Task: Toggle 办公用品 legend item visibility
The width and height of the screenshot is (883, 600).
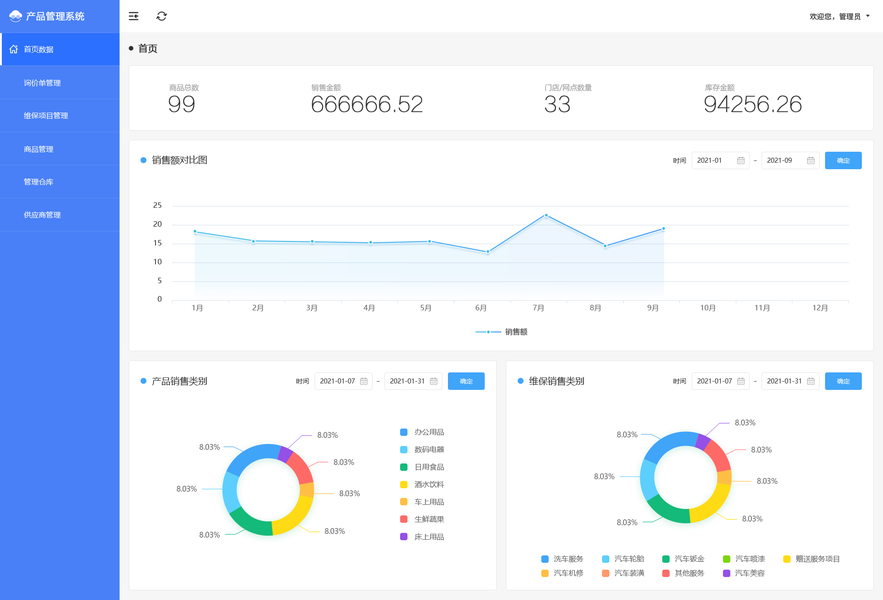Action: pos(422,432)
